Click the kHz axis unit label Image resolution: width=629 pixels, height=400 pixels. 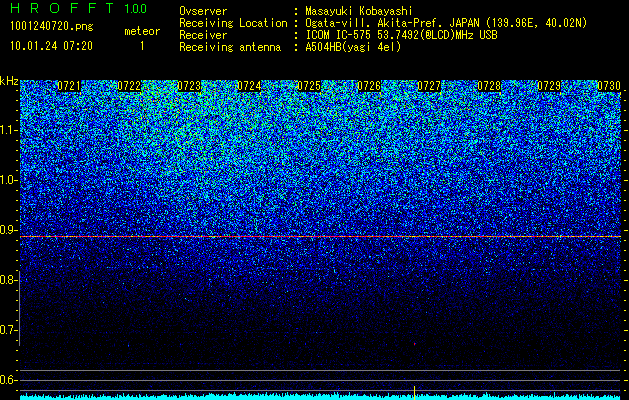pos(9,81)
